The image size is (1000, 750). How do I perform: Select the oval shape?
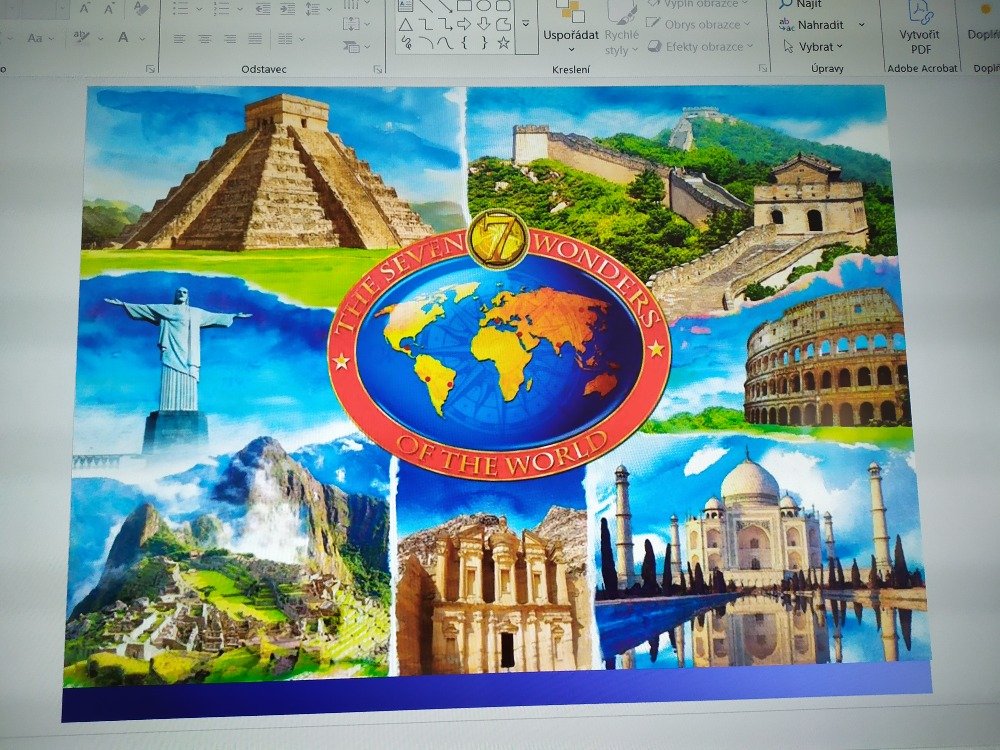click(483, 6)
